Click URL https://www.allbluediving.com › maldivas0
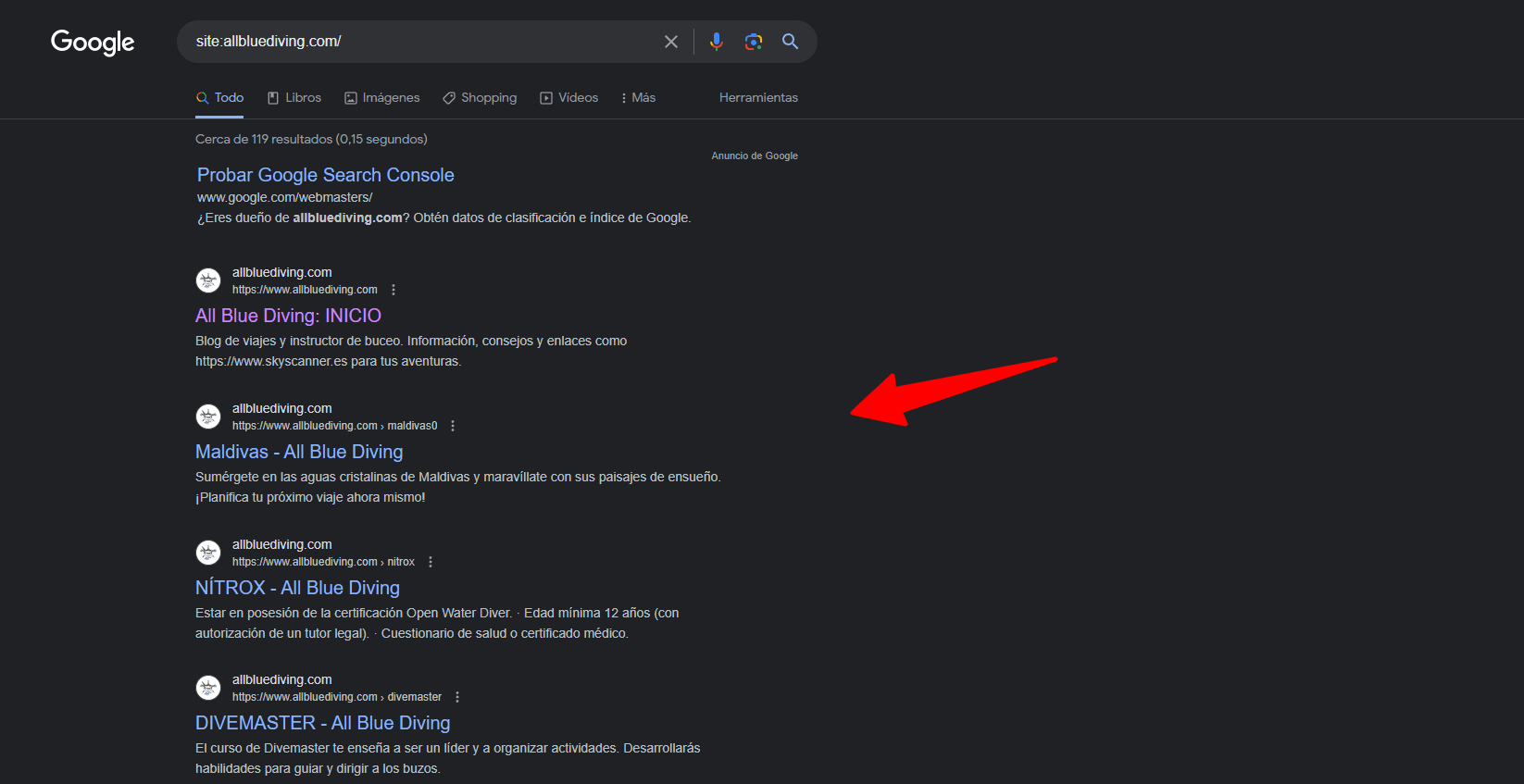Viewport: 1524px width, 784px height. (x=335, y=426)
